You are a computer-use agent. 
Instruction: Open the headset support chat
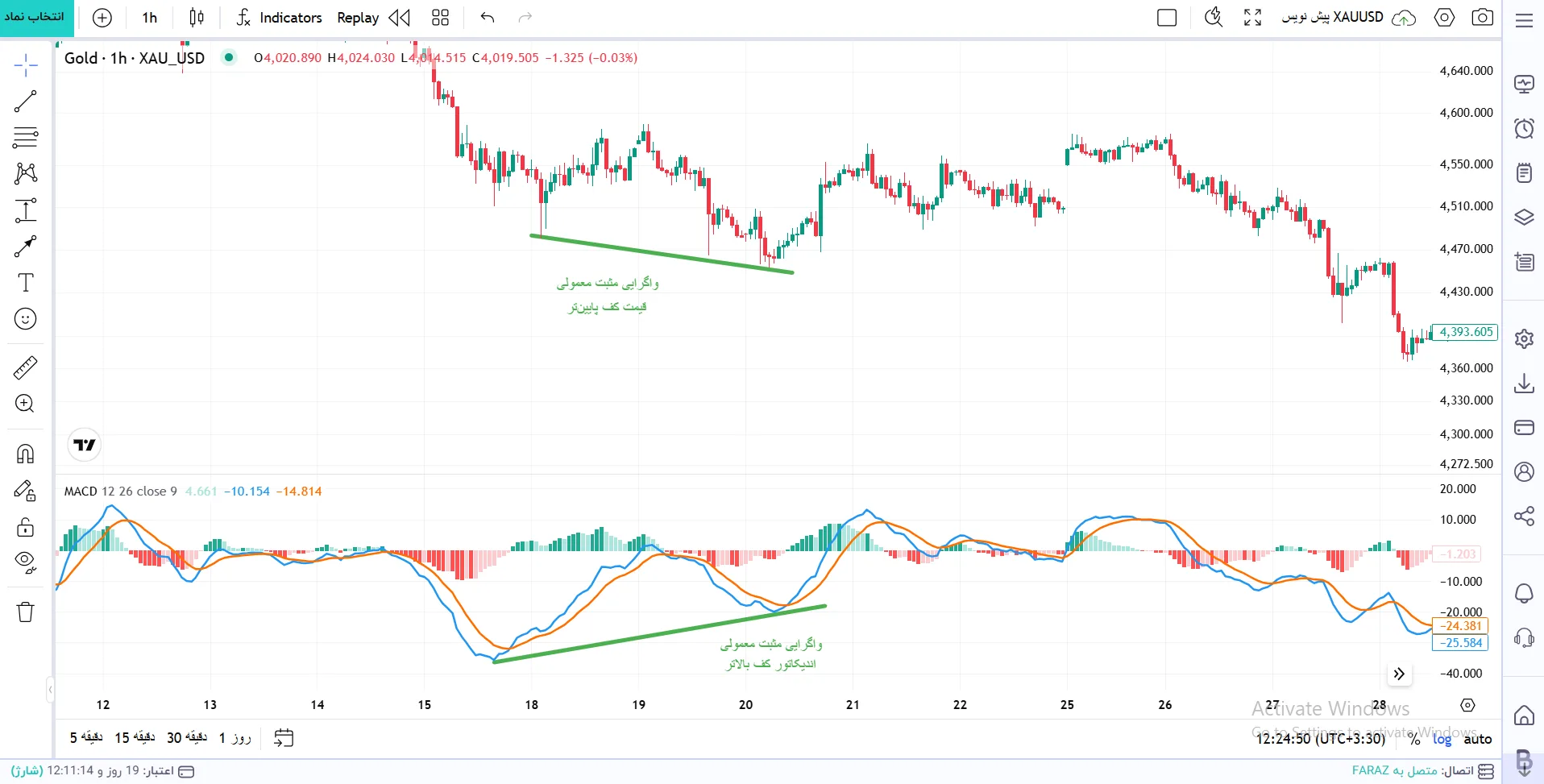1524,638
